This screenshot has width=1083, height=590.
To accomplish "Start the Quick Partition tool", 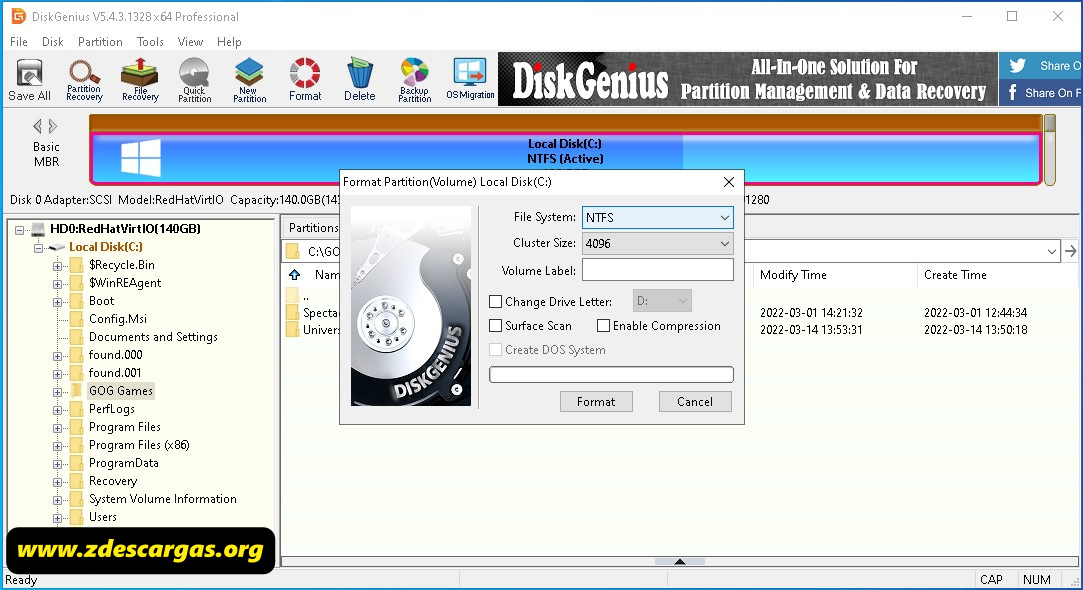I will point(194,79).
